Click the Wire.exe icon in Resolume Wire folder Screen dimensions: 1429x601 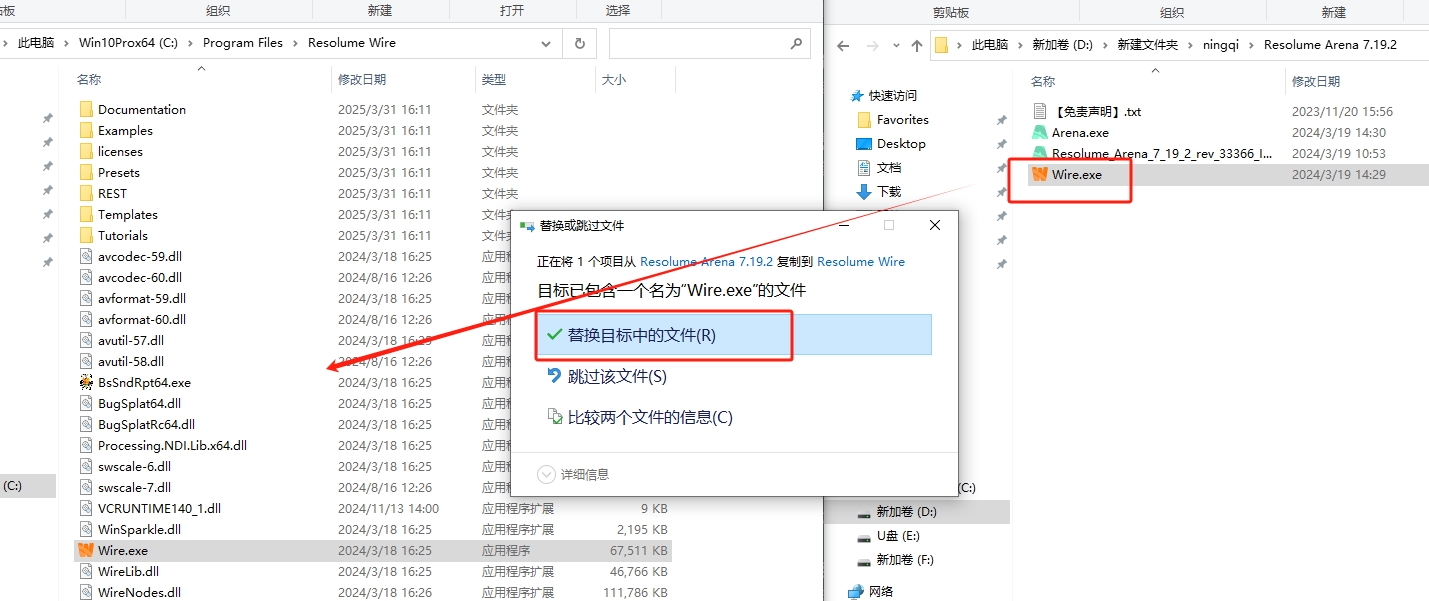86,550
